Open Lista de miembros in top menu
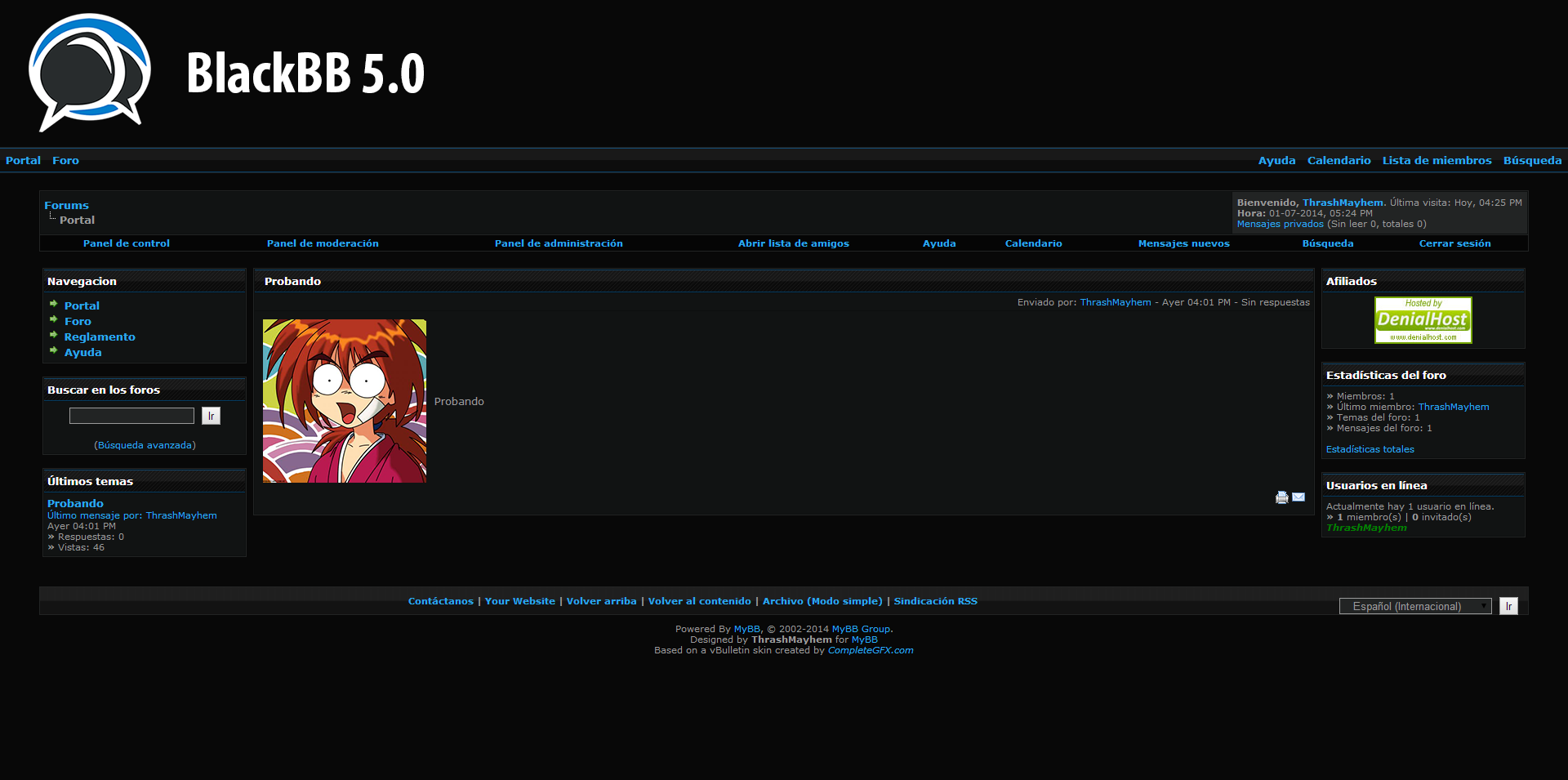The image size is (1568, 780). pyautogui.click(x=1437, y=161)
